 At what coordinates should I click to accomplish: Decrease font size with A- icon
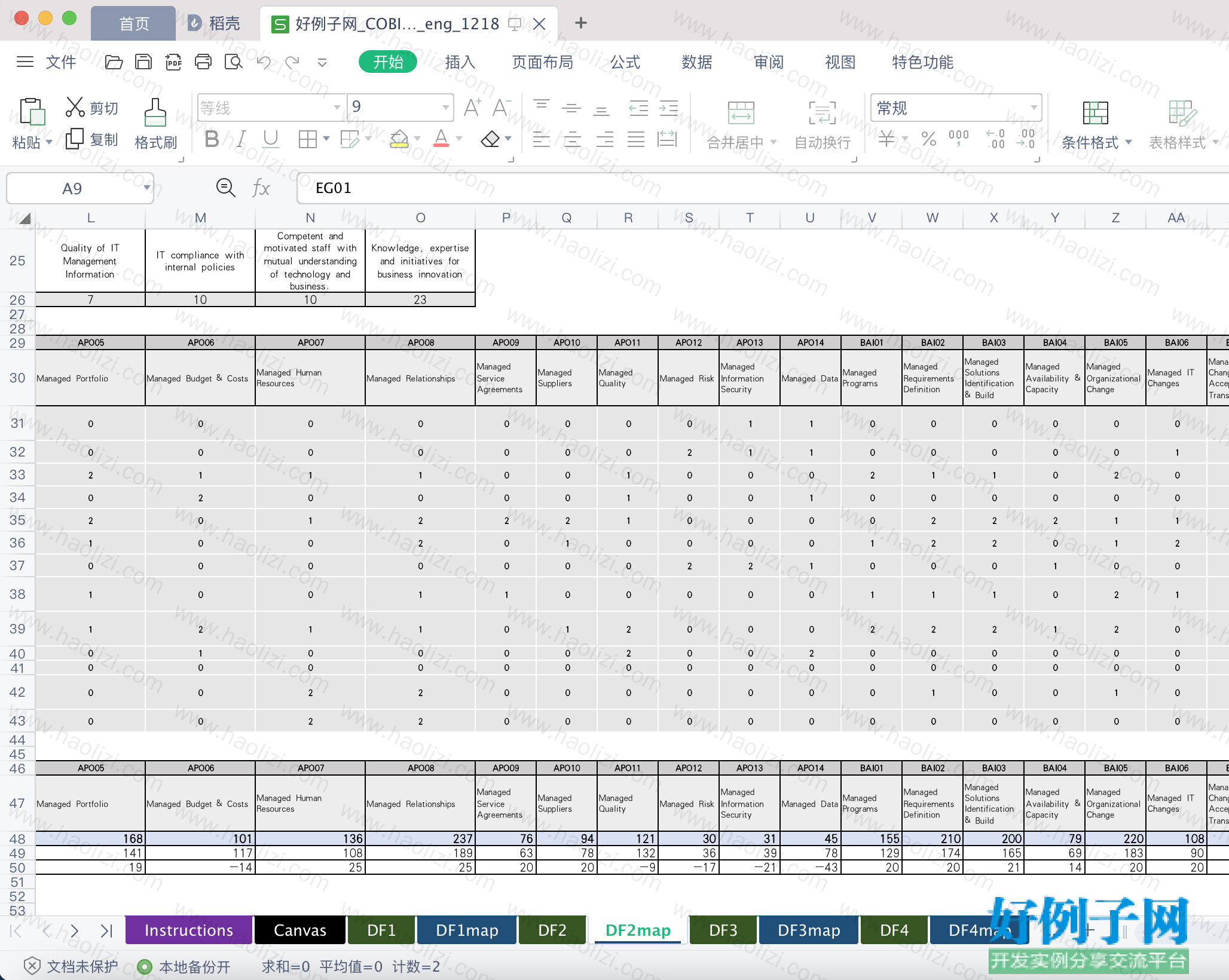502,108
